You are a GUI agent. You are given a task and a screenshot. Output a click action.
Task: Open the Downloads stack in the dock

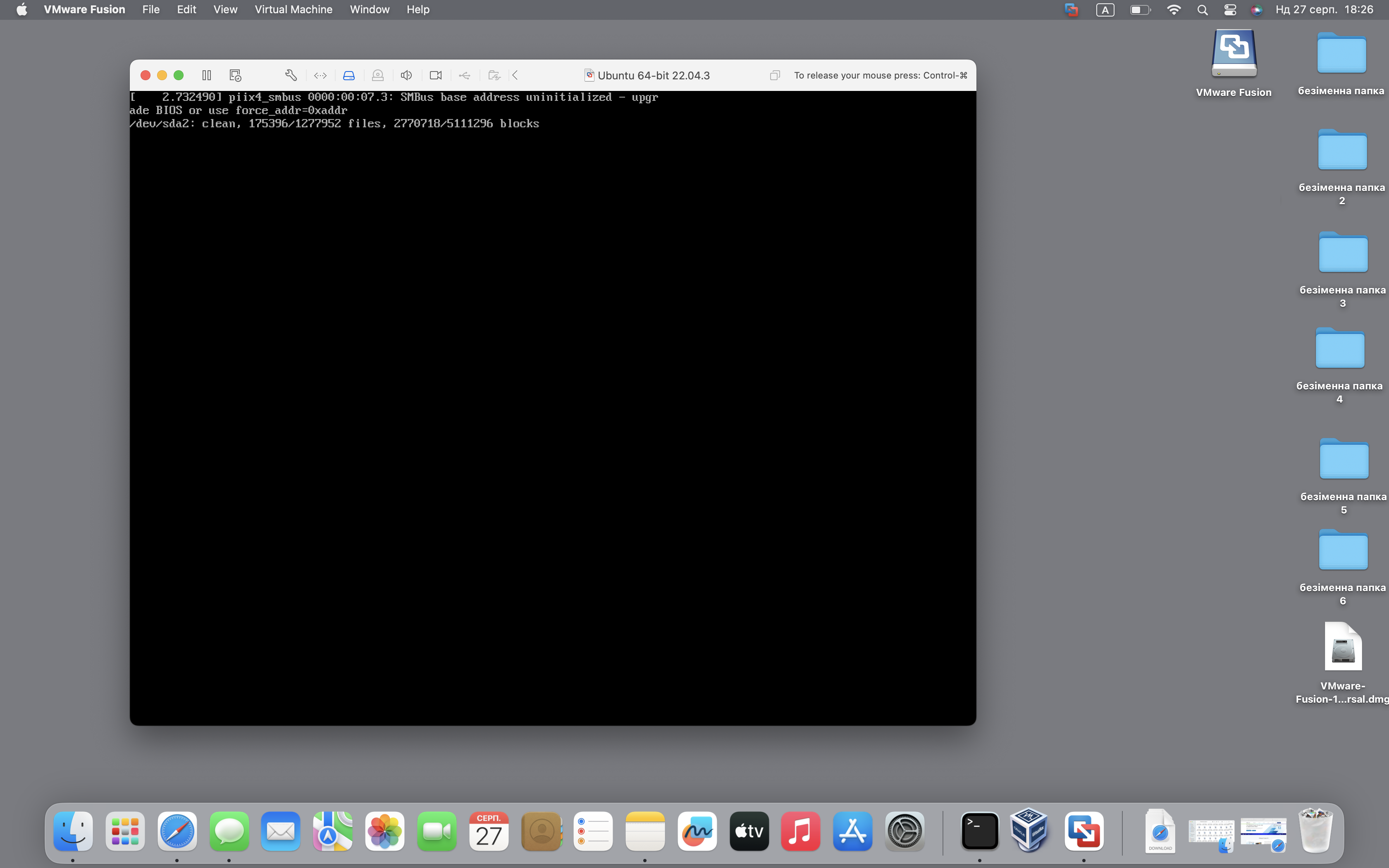click(1160, 831)
